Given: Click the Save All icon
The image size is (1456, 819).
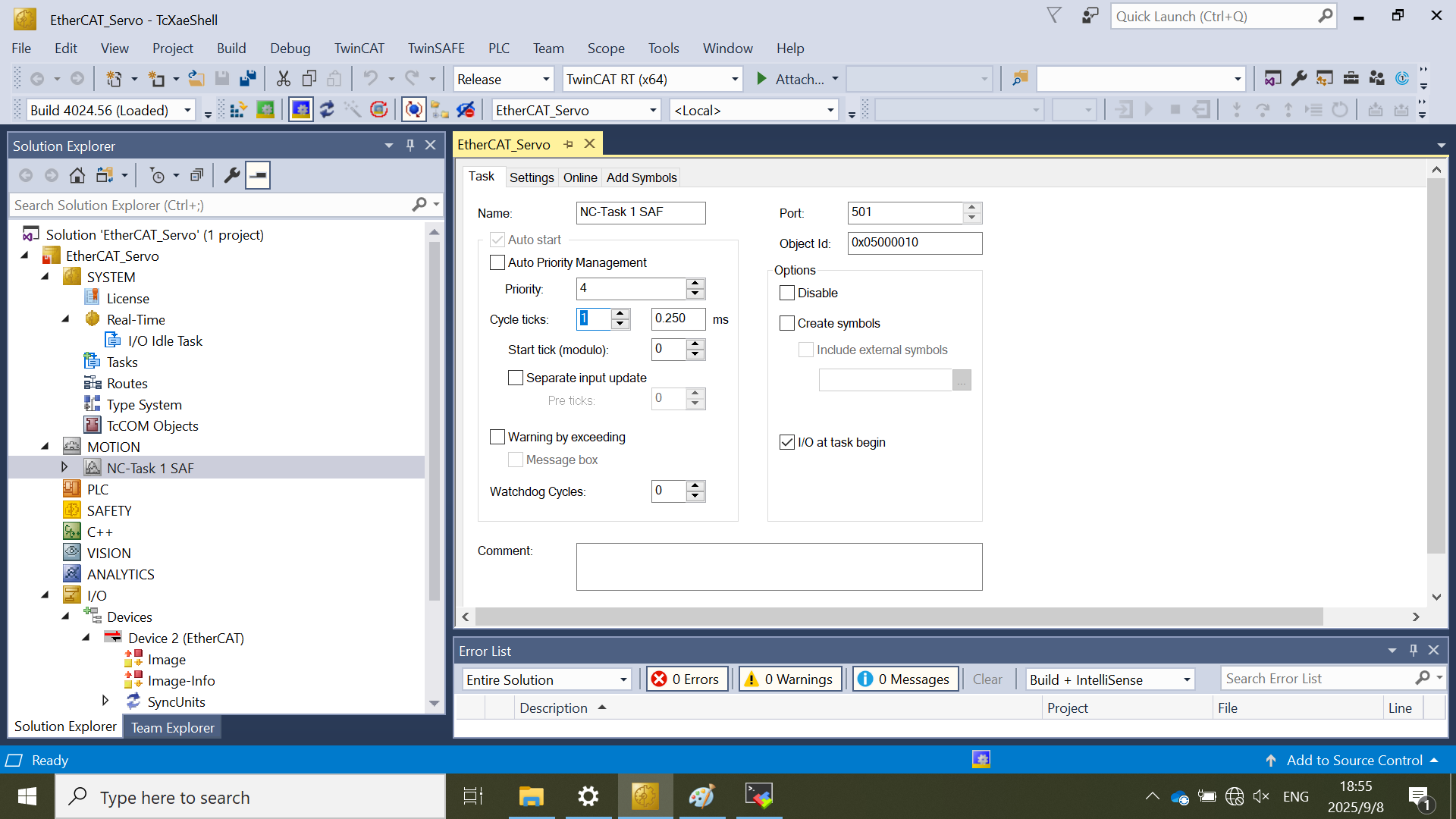Looking at the screenshot, I should point(247,79).
